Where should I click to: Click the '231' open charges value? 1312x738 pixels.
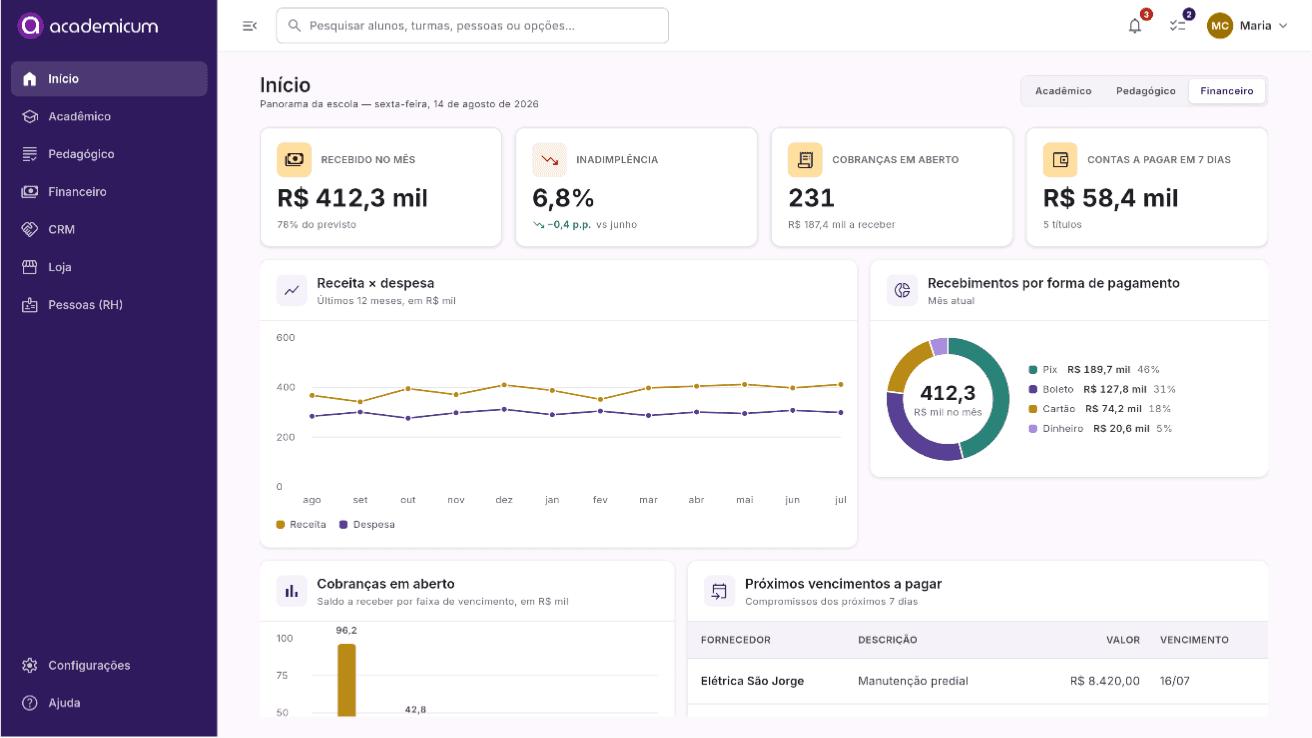[811, 198]
